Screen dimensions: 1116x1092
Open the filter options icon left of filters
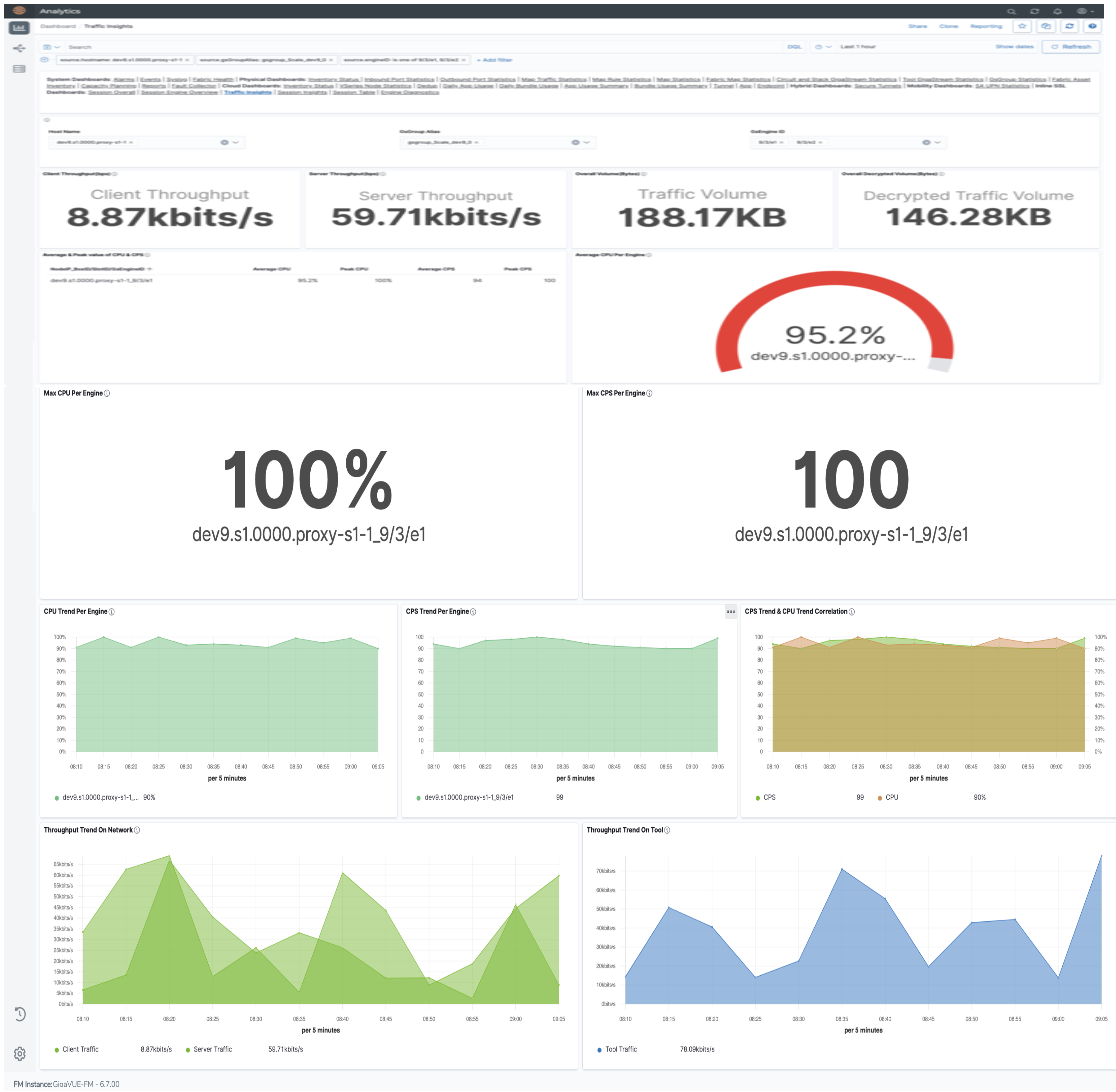pyautogui.click(x=45, y=60)
